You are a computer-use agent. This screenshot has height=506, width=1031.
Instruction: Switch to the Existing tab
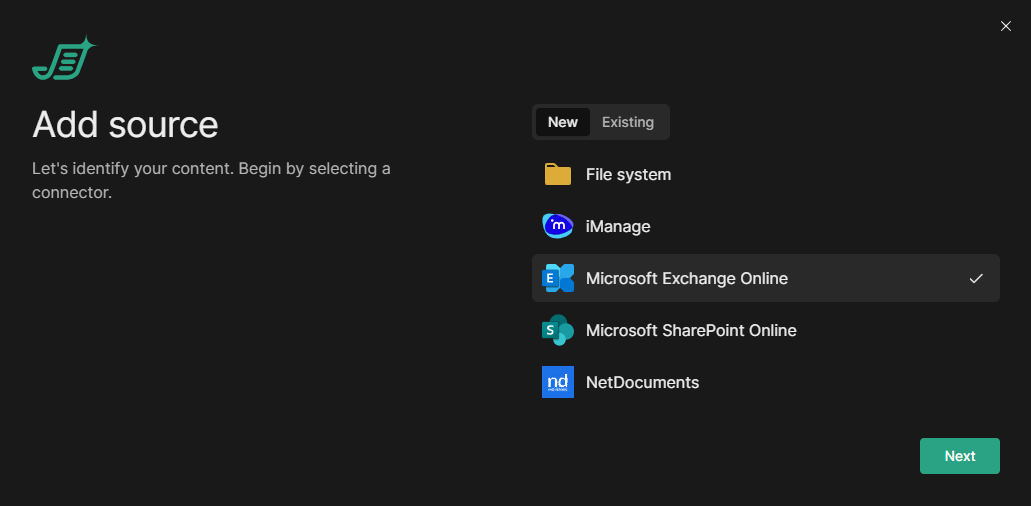pyautogui.click(x=628, y=122)
